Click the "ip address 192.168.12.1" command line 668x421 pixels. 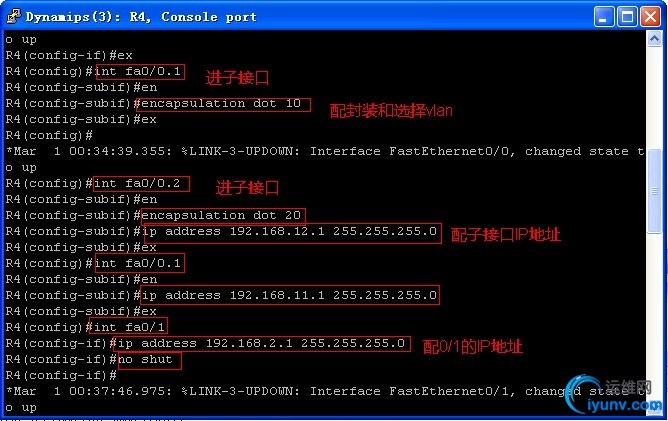(x=290, y=232)
